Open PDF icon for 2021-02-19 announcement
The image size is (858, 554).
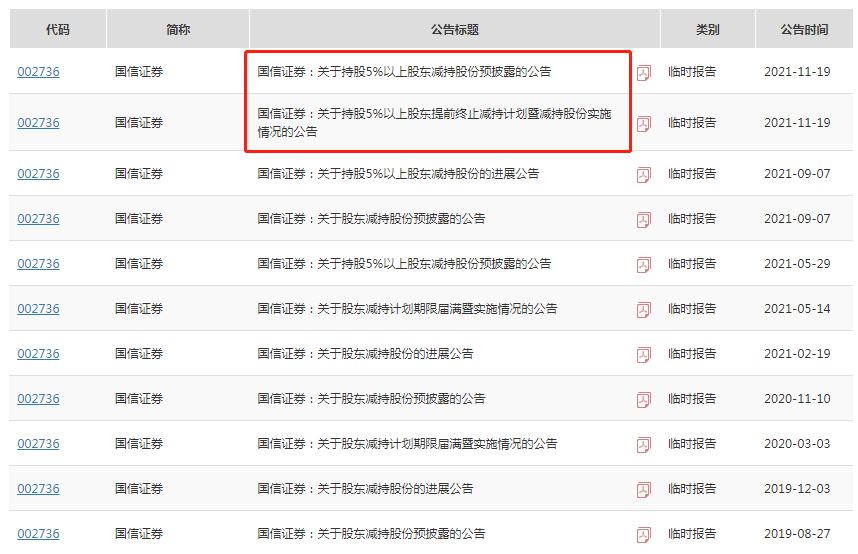[x=644, y=354]
